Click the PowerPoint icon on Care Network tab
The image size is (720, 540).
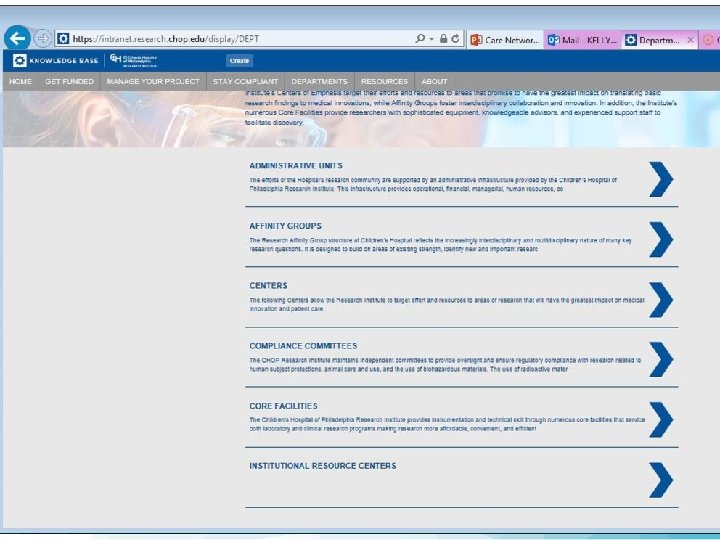pyautogui.click(x=477, y=40)
